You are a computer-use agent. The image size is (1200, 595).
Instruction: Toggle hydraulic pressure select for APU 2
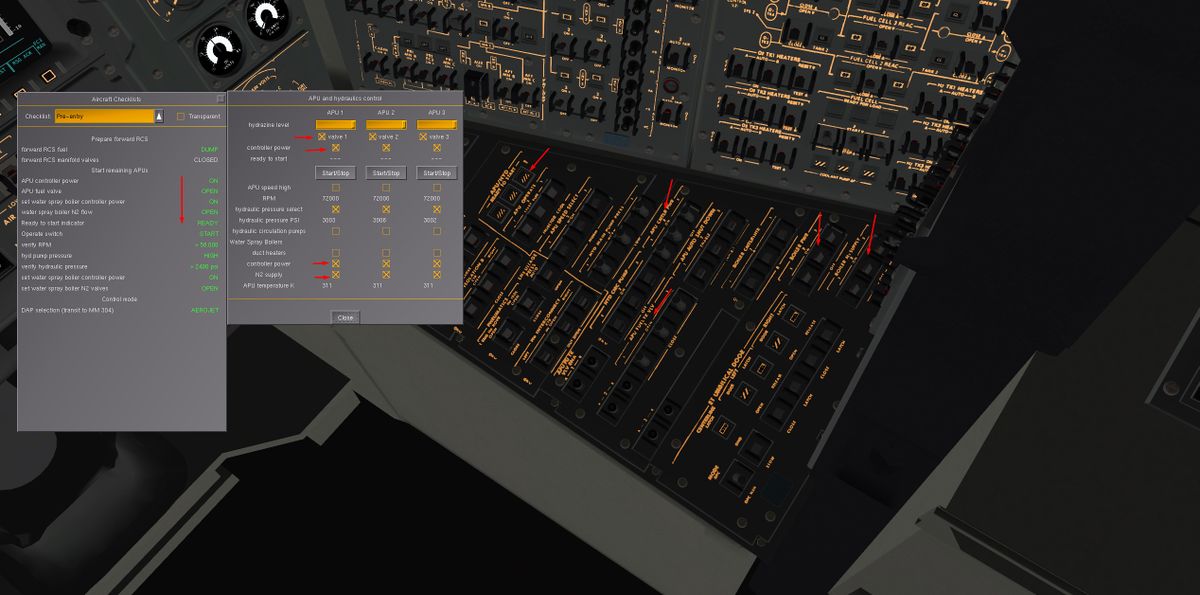[385, 208]
